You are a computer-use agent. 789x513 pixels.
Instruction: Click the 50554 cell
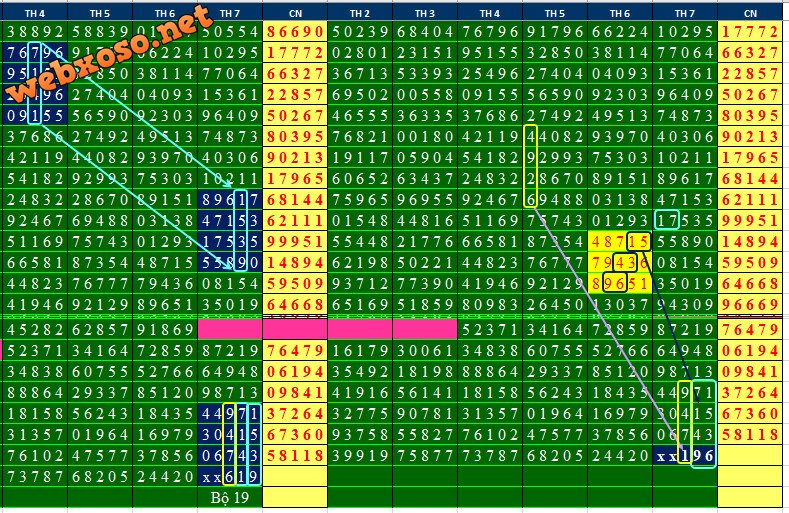(230, 32)
